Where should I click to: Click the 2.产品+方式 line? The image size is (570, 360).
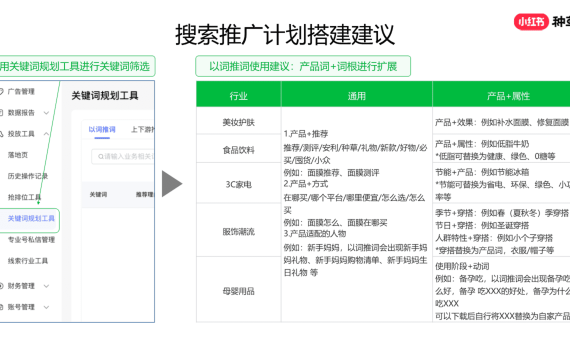(x=306, y=184)
